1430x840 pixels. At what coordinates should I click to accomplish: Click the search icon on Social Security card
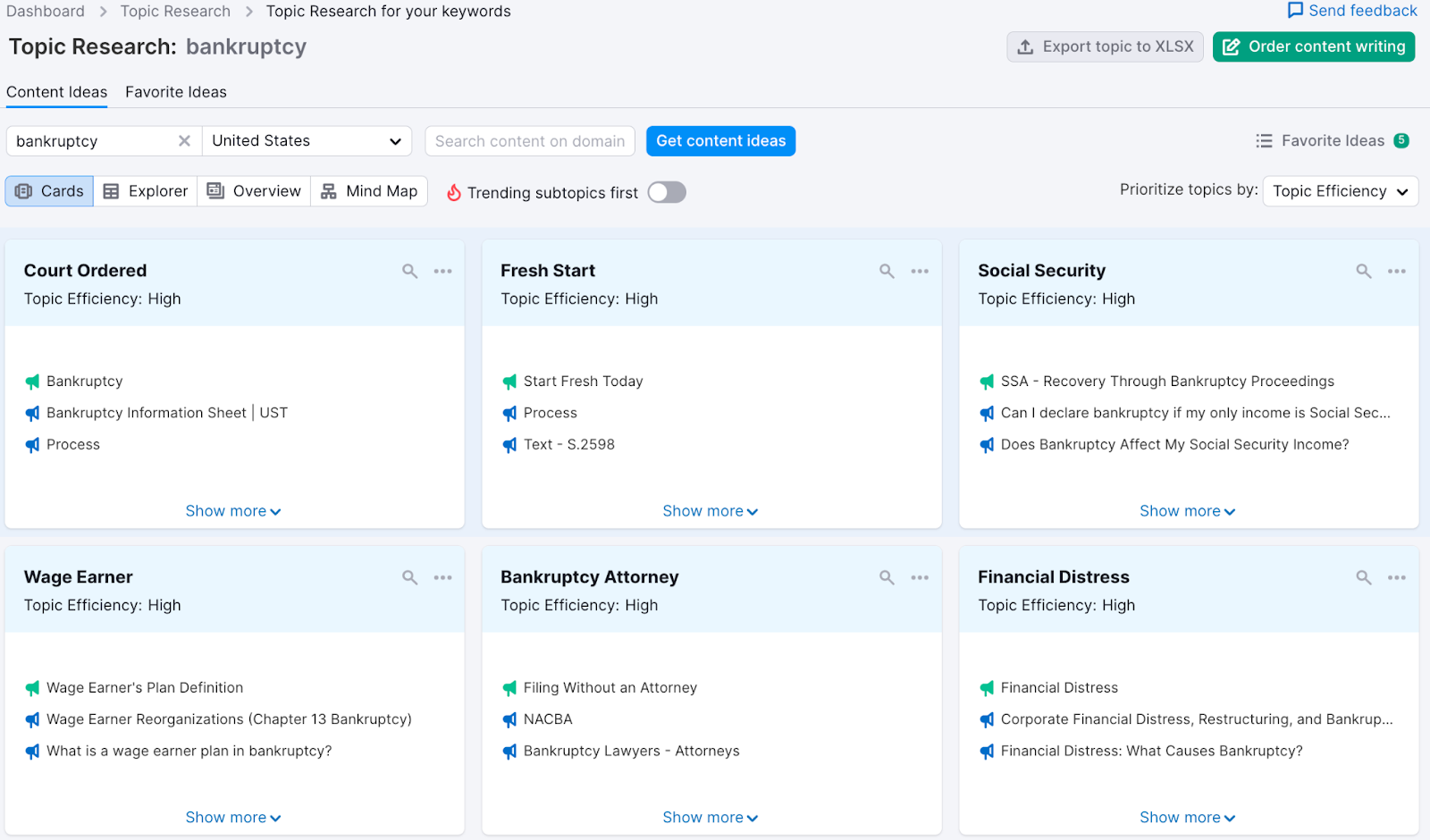point(1363,271)
